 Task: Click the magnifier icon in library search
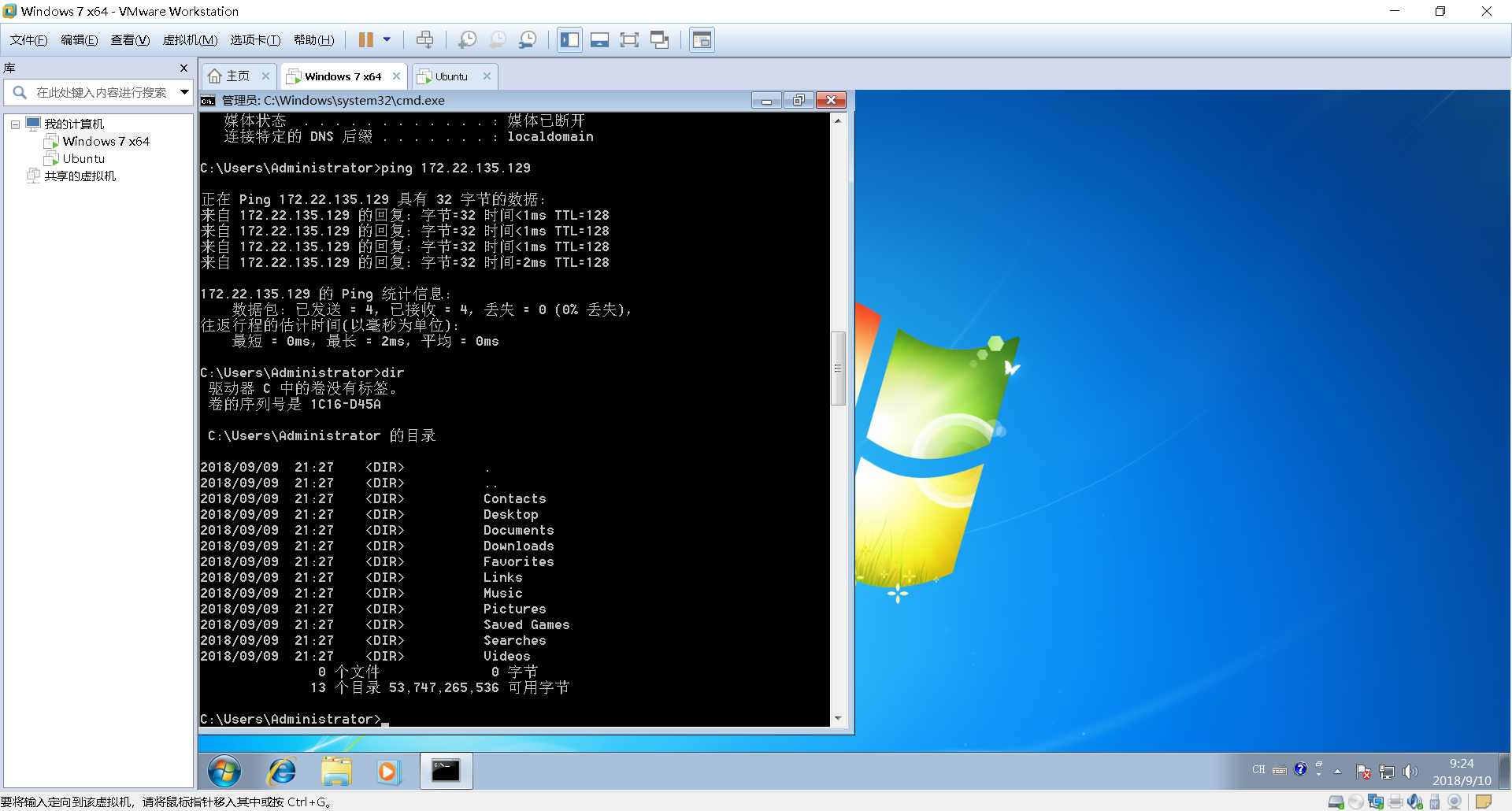(20, 92)
